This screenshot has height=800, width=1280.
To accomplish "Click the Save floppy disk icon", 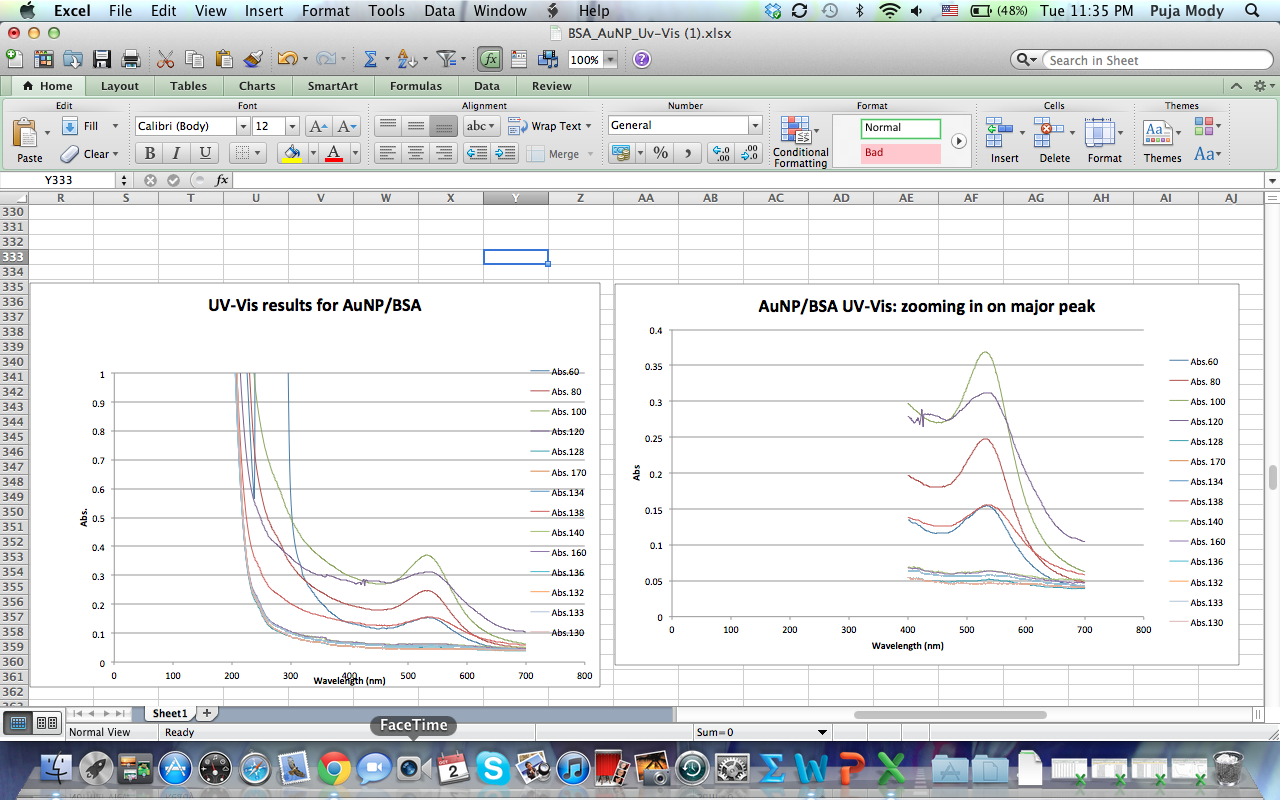I will 101,60.
